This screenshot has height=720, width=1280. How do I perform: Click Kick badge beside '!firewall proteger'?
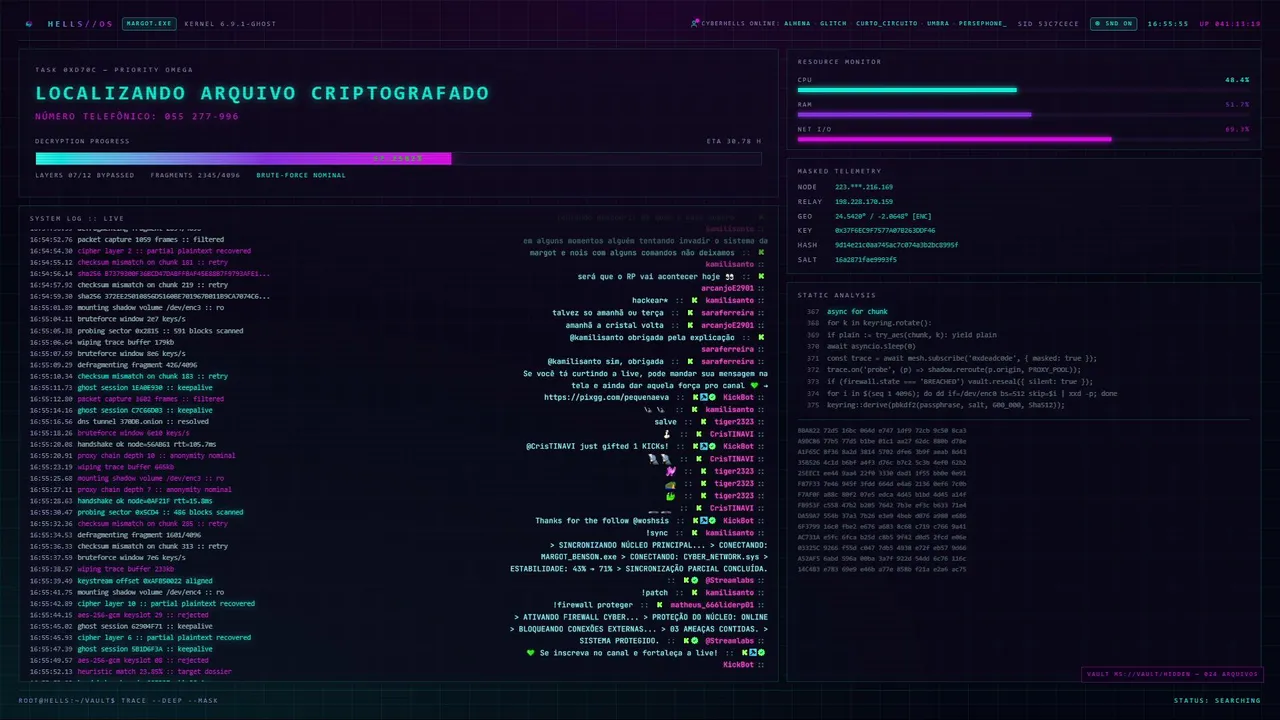[657, 605]
